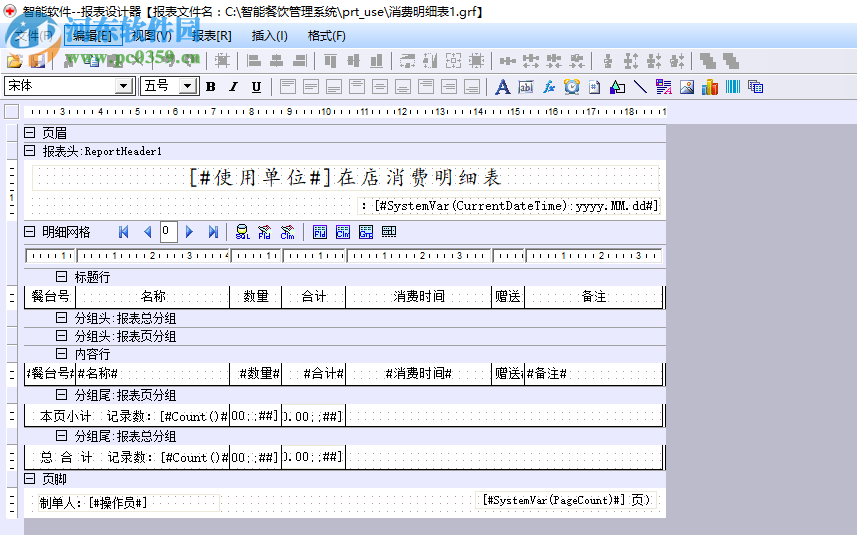Viewport: 857px width, 535px height.
Task: Set text alignment to top-left
Action: coord(288,87)
